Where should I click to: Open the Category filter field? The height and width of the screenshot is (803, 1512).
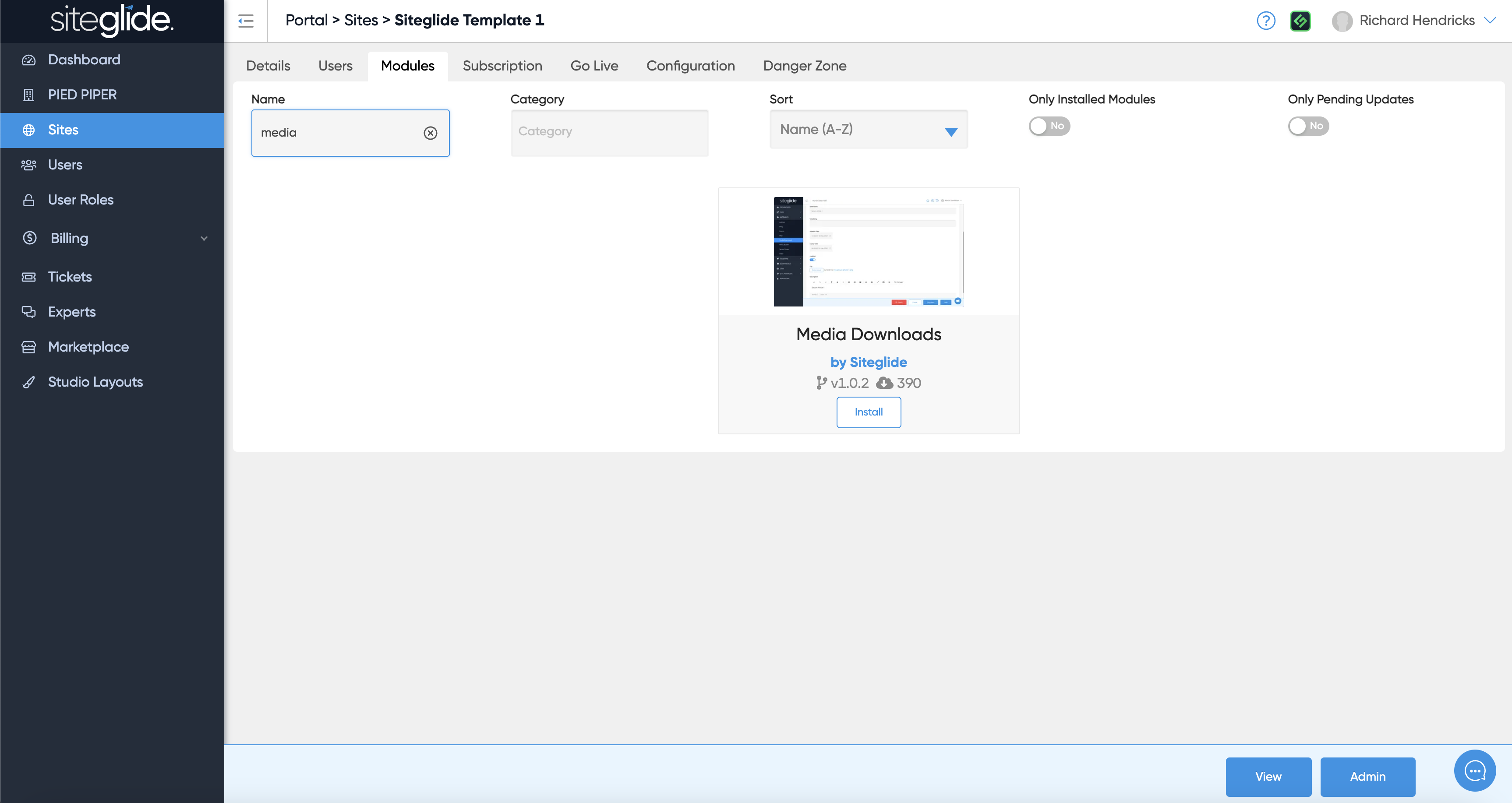pyautogui.click(x=609, y=132)
